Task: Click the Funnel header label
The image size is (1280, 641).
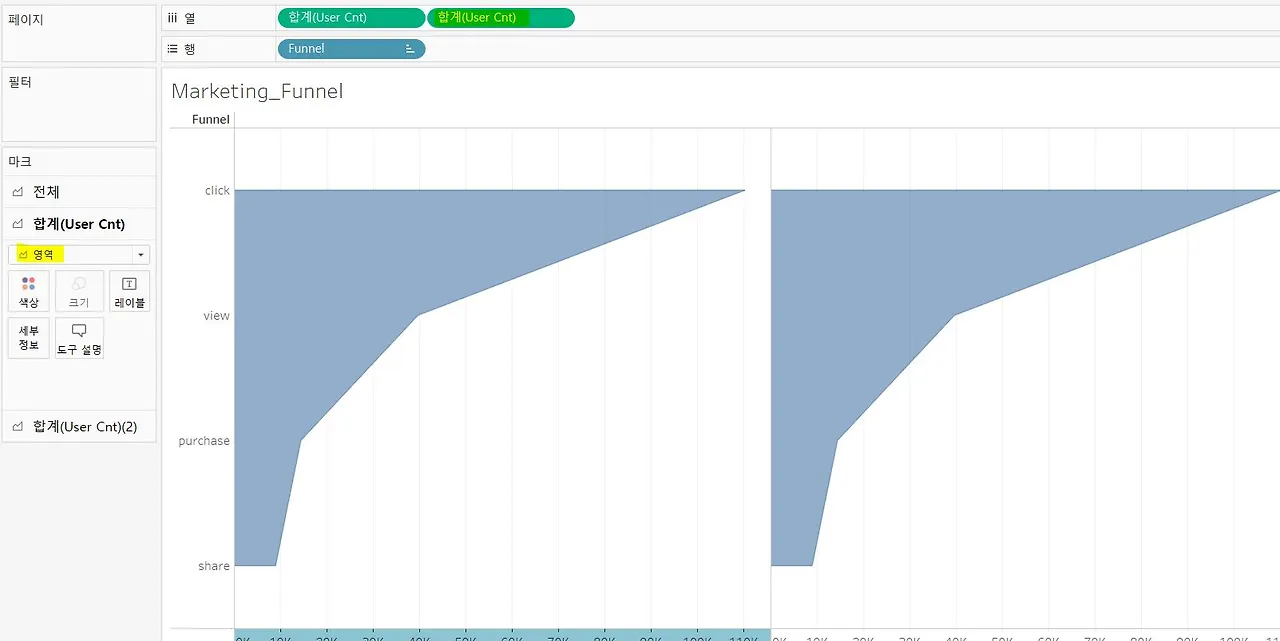Action: [211, 119]
